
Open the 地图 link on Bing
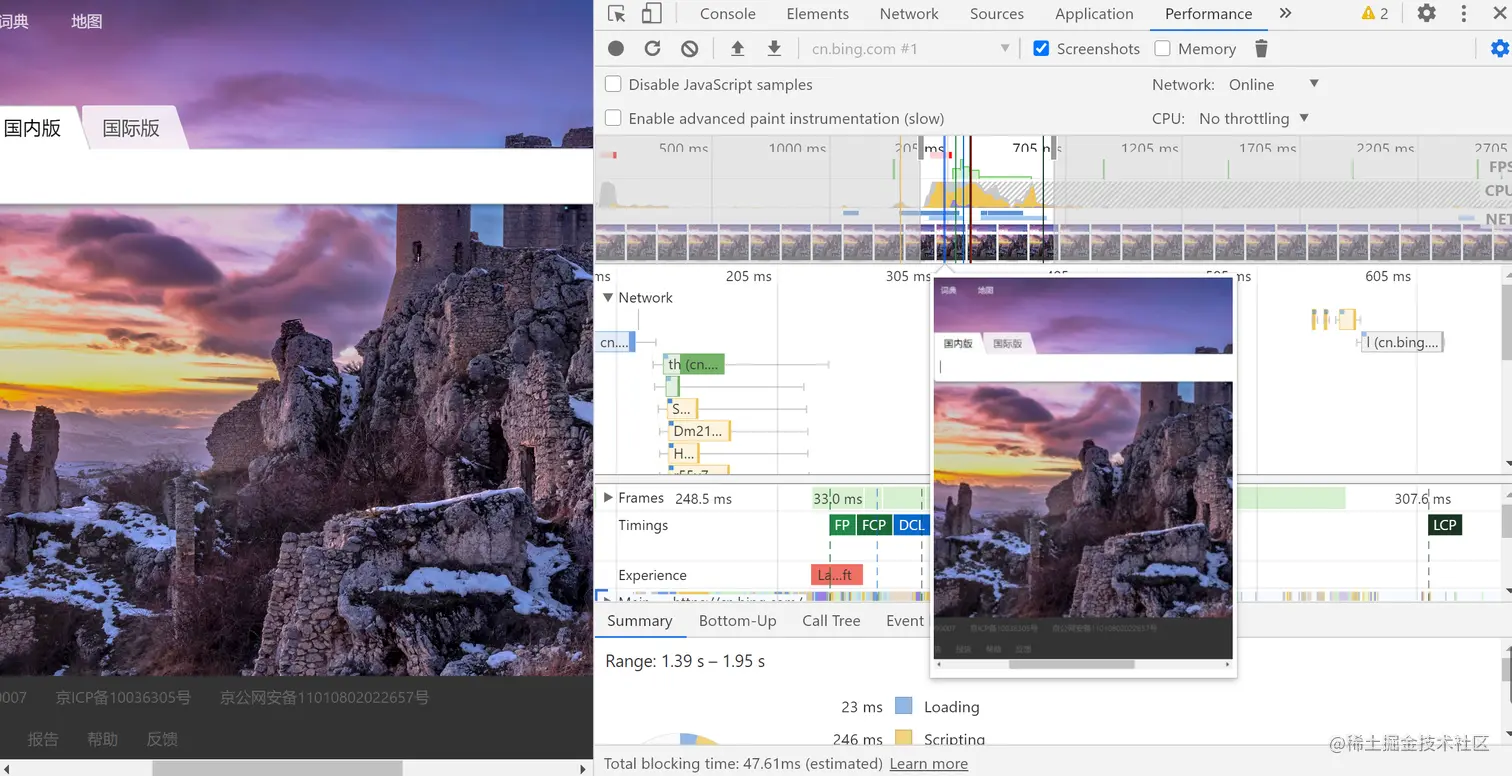point(87,21)
